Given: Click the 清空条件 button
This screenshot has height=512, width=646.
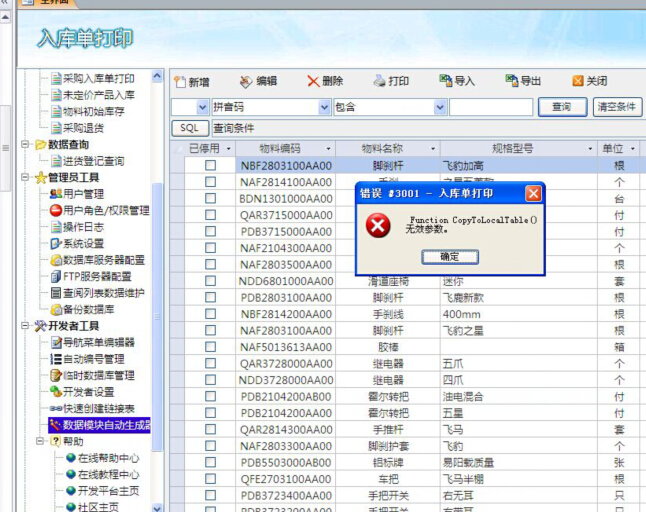Looking at the screenshot, I should (x=617, y=107).
